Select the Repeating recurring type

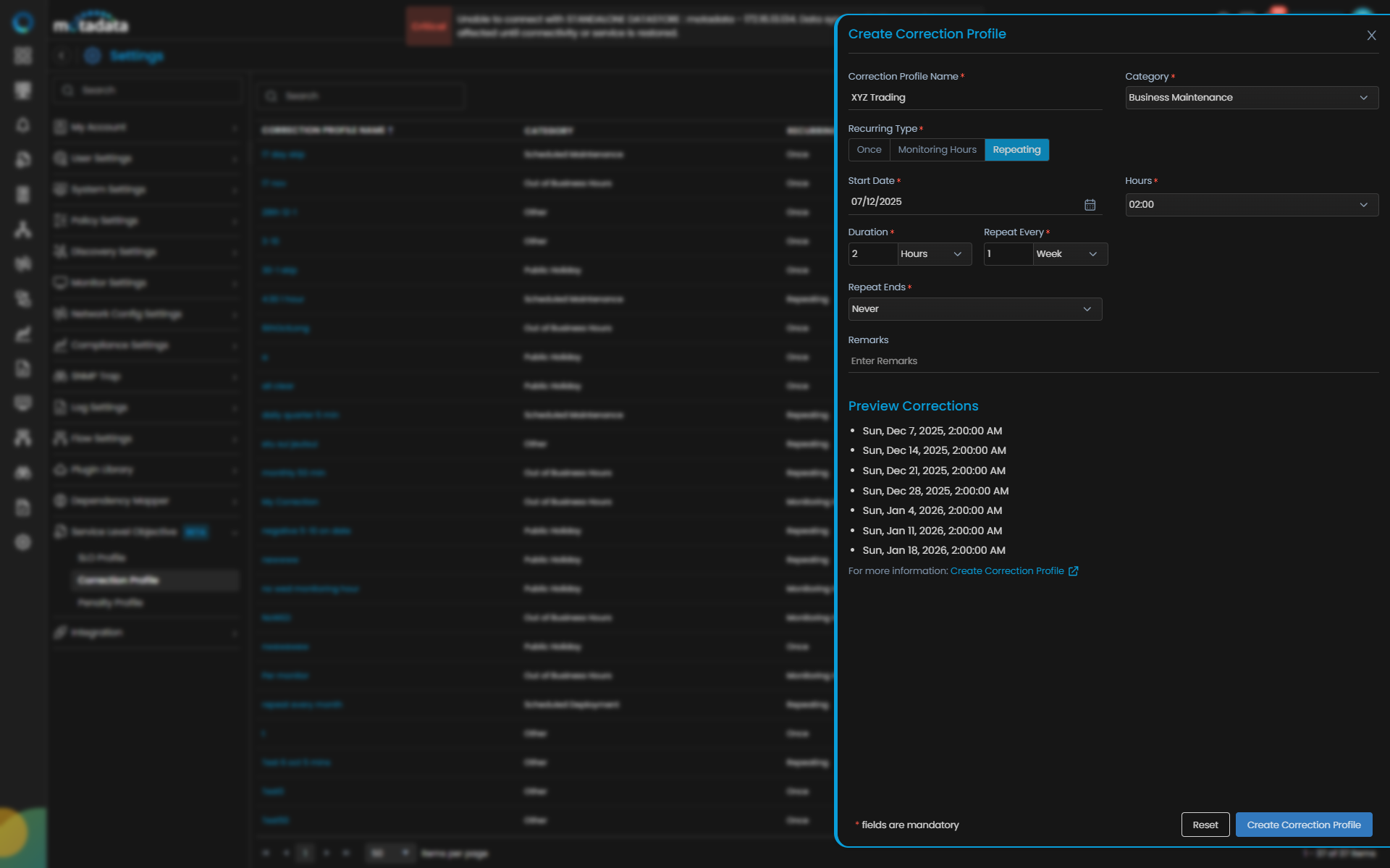pyautogui.click(x=1016, y=150)
